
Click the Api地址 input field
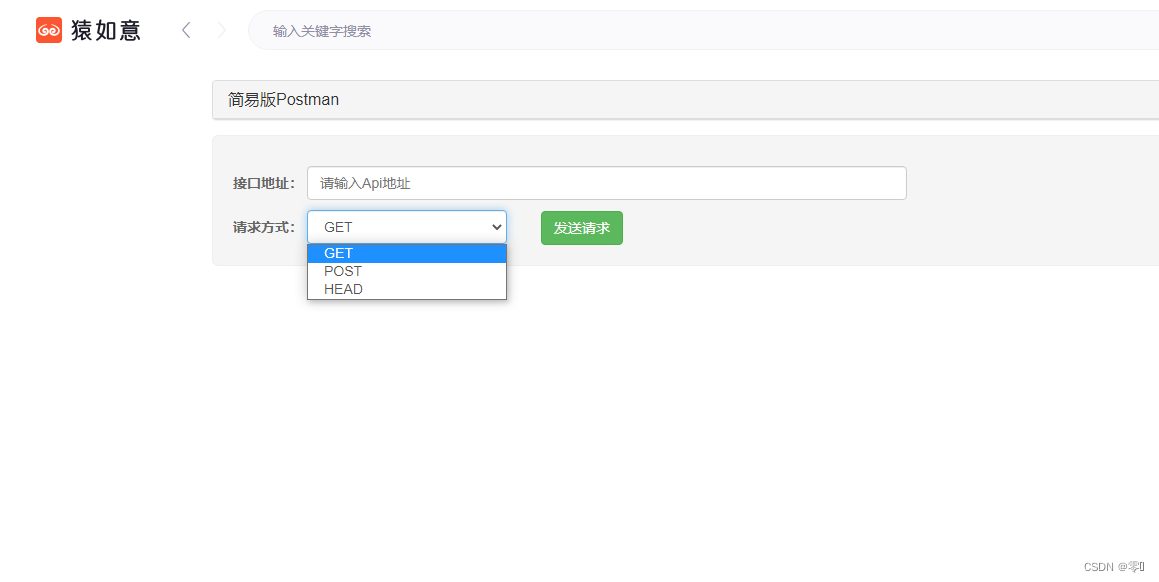[x=607, y=183]
